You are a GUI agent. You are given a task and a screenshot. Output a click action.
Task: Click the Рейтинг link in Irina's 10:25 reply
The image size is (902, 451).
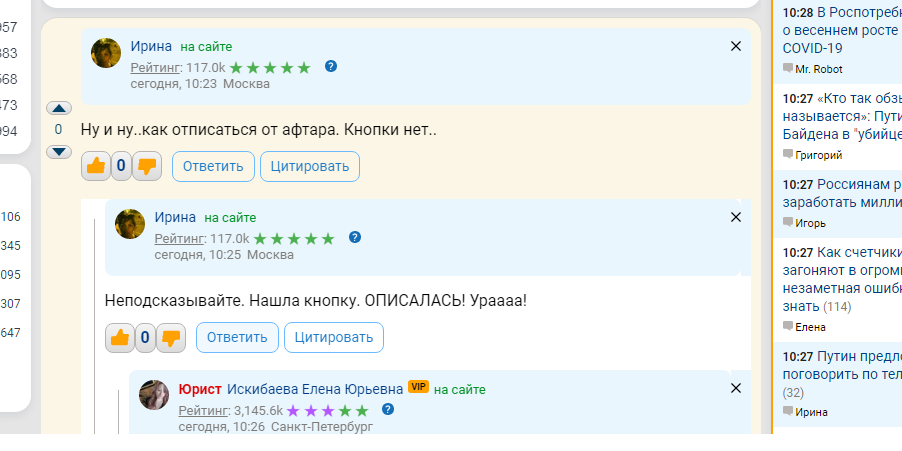pos(178,238)
